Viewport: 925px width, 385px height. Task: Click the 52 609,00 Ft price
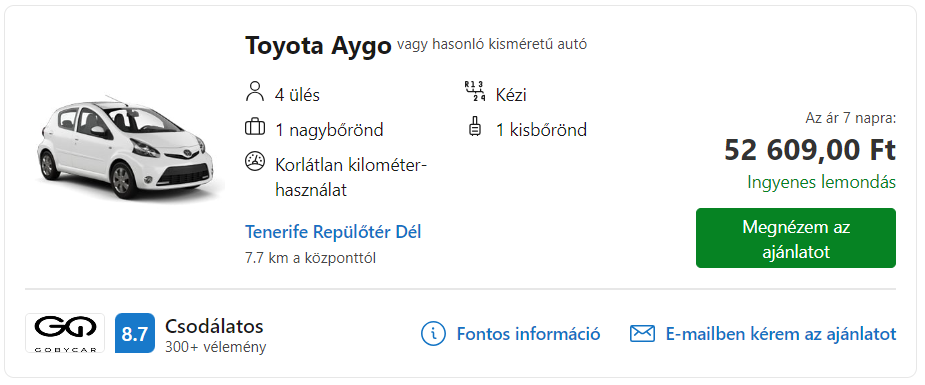810,150
